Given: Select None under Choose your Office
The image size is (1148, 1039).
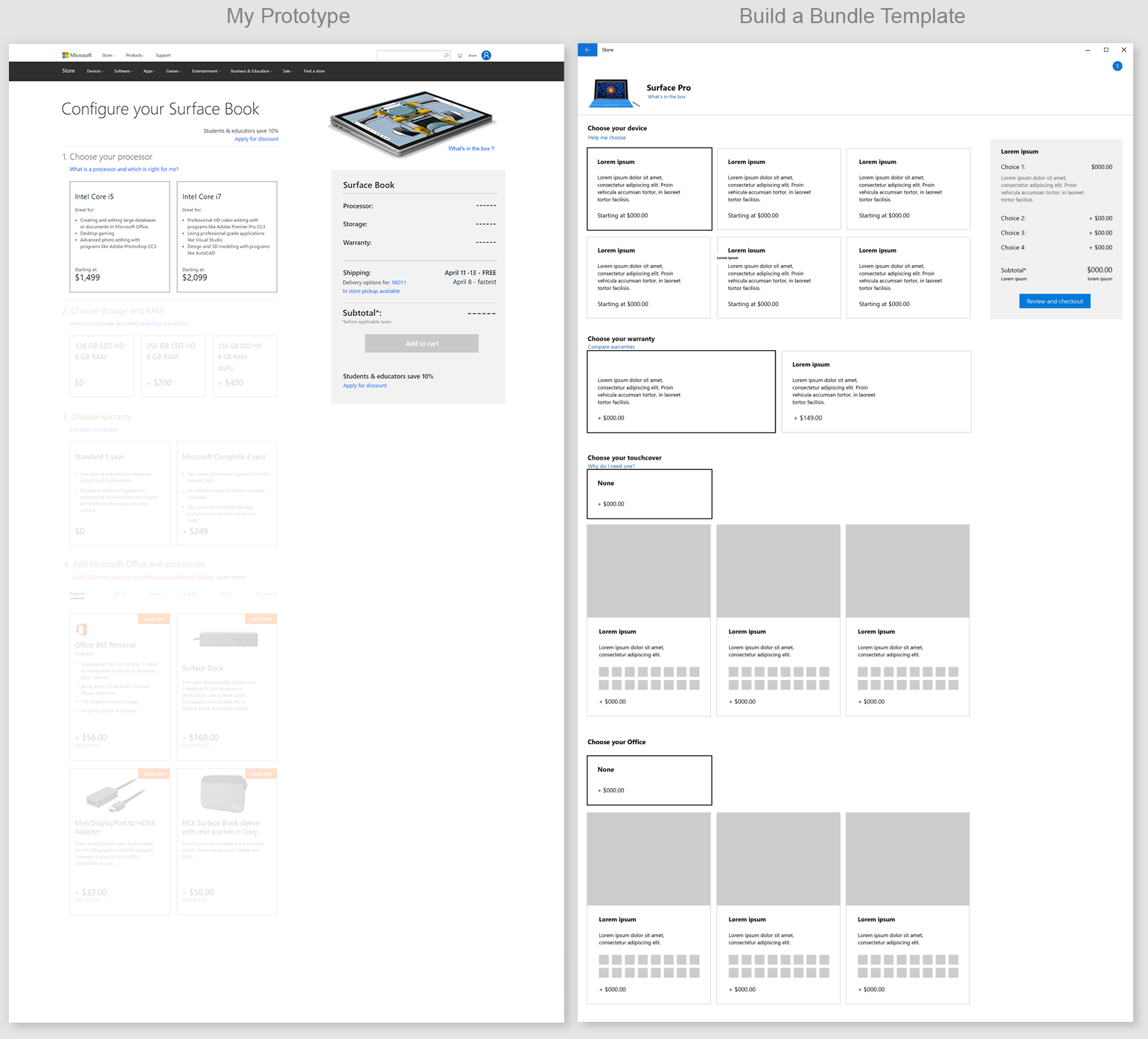Looking at the screenshot, I should (649, 781).
